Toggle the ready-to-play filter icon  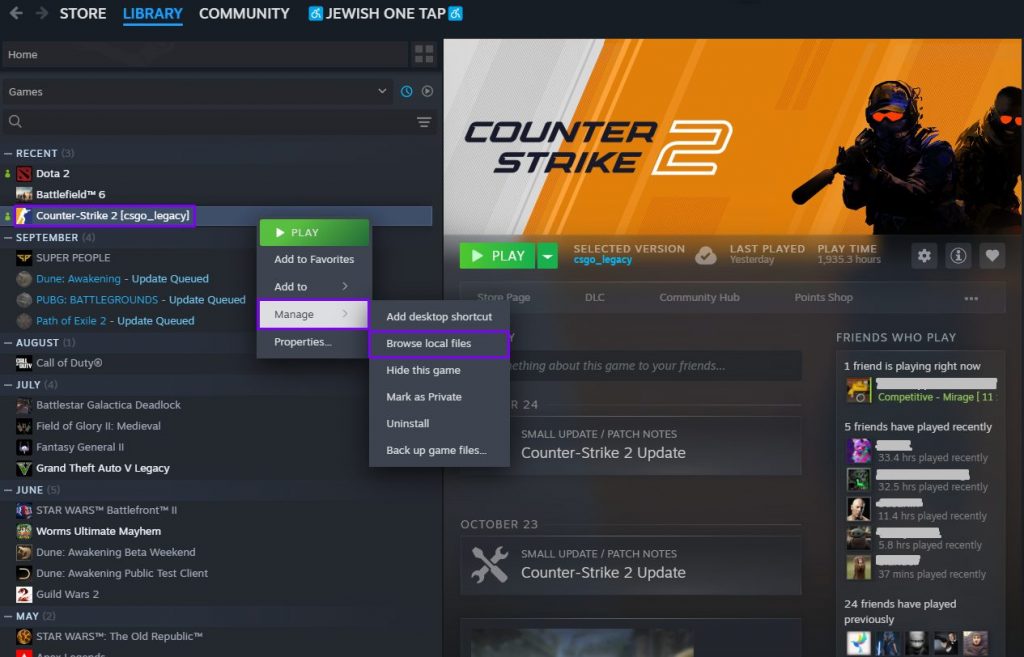coord(427,91)
